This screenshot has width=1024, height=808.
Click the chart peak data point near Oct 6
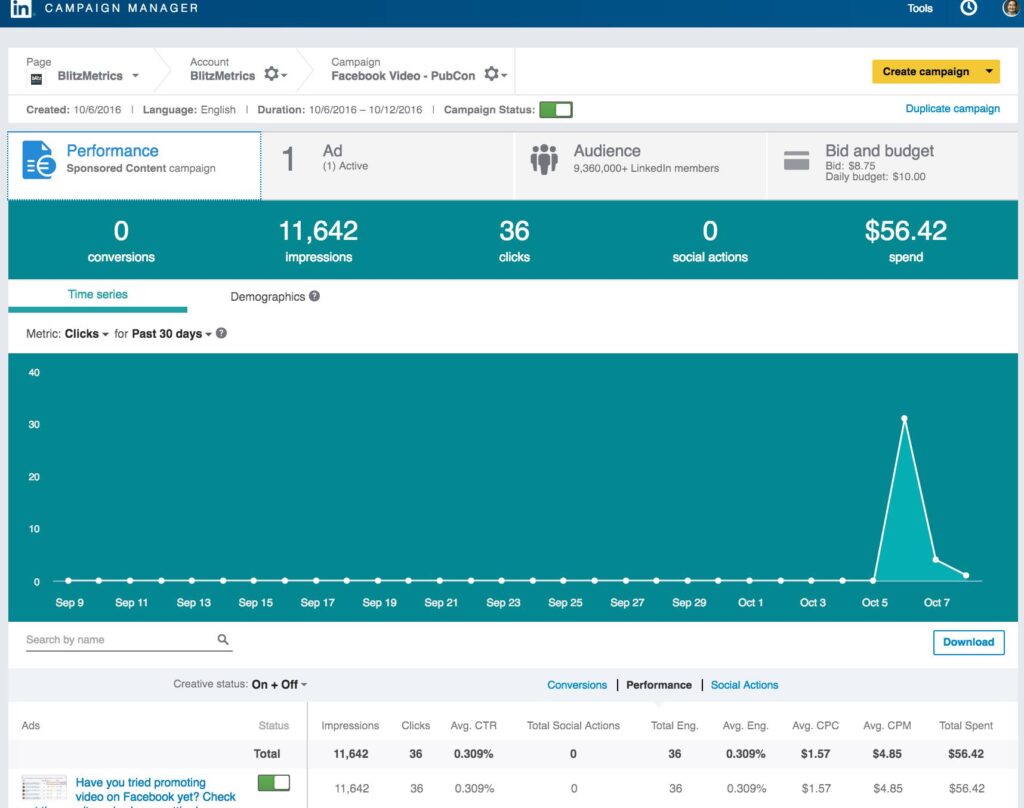tap(904, 418)
